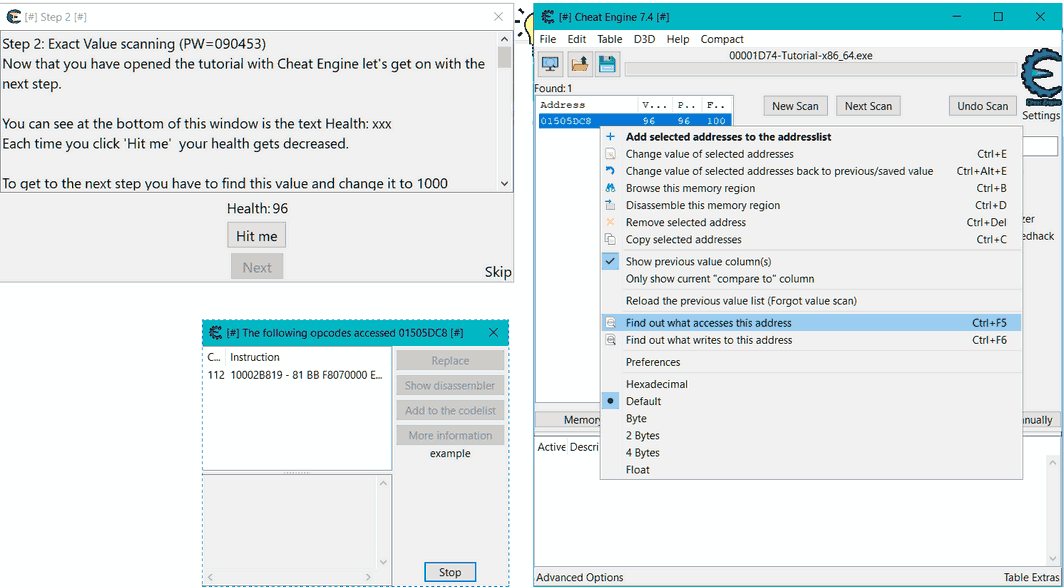Select address 01505DC8 in the scan results
The width and height of the screenshot is (1064, 587).
point(570,120)
